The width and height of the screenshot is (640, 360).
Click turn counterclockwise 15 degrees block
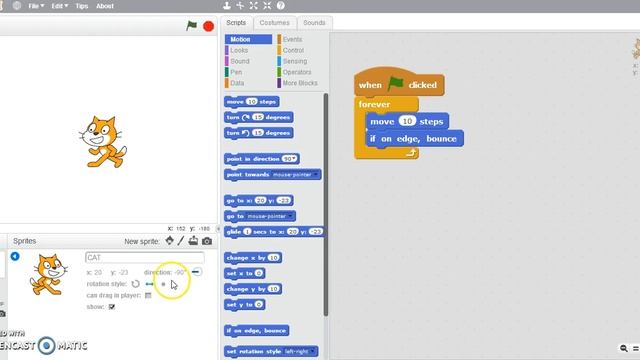258,133
